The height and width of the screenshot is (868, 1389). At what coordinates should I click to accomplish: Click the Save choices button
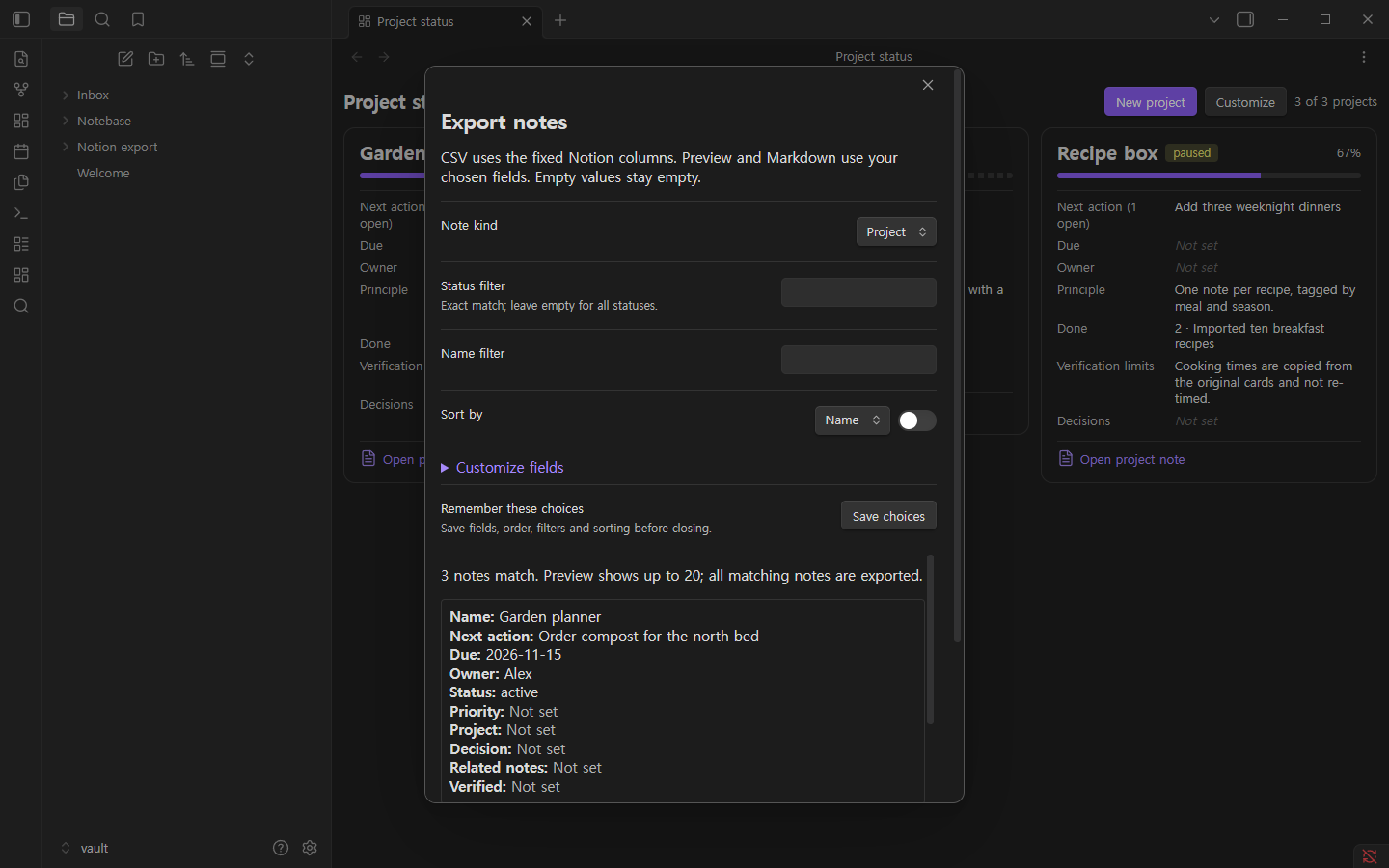click(888, 516)
